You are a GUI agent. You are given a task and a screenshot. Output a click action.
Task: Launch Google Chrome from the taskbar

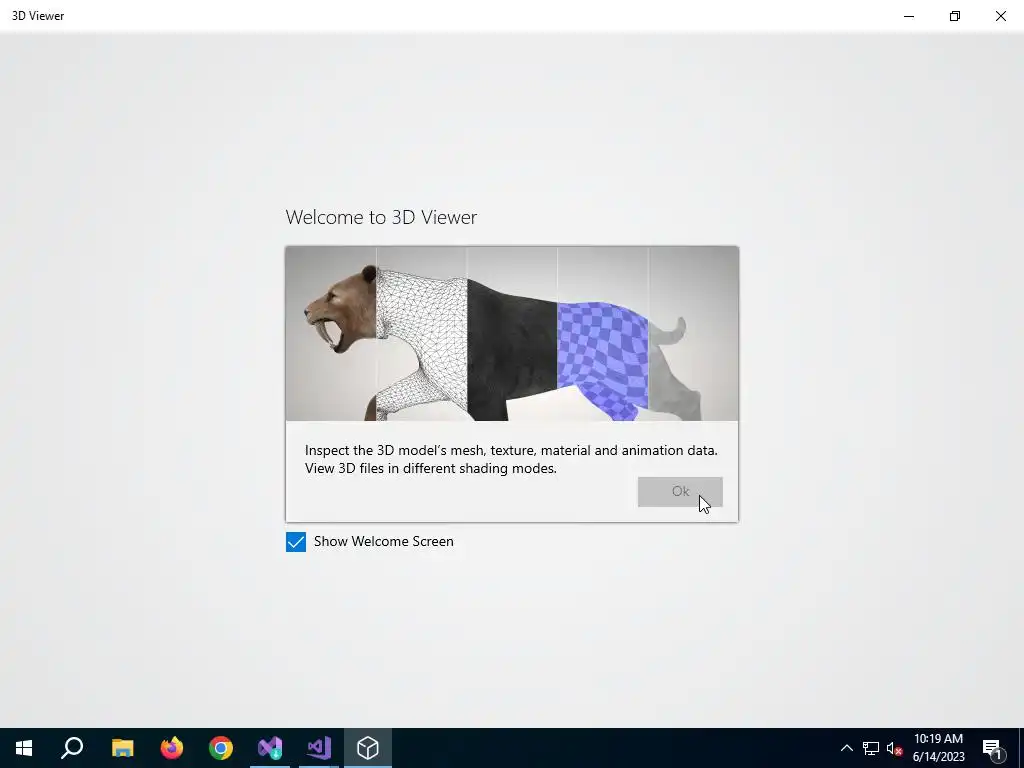pos(221,748)
